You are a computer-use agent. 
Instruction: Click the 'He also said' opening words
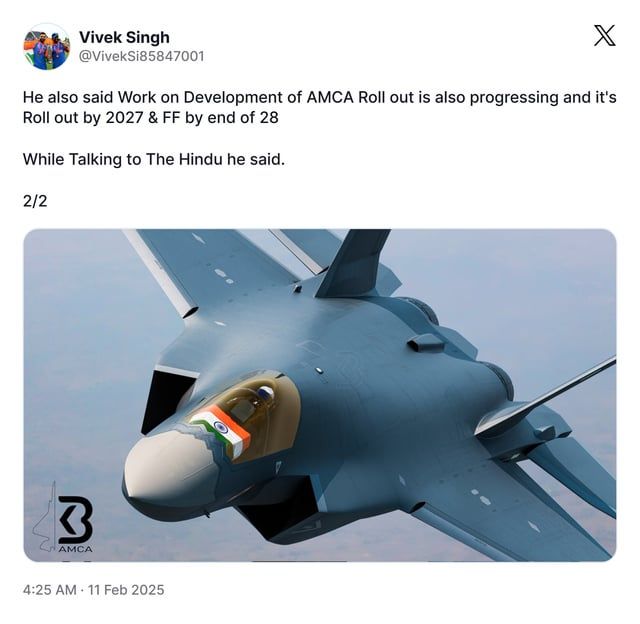68,97
